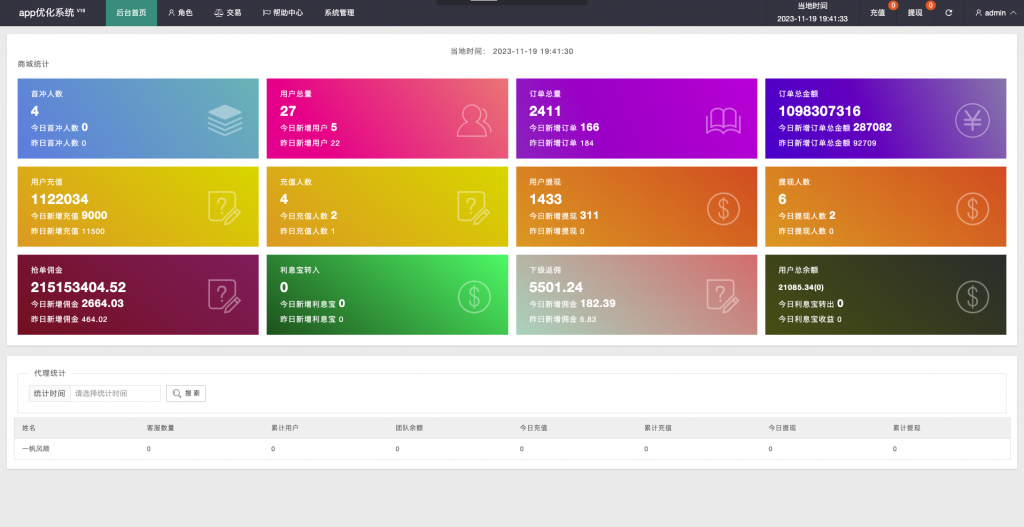Click the open book icon in 订单总量 card
The width and height of the screenshot is (1024, 527).
point(722,120)
